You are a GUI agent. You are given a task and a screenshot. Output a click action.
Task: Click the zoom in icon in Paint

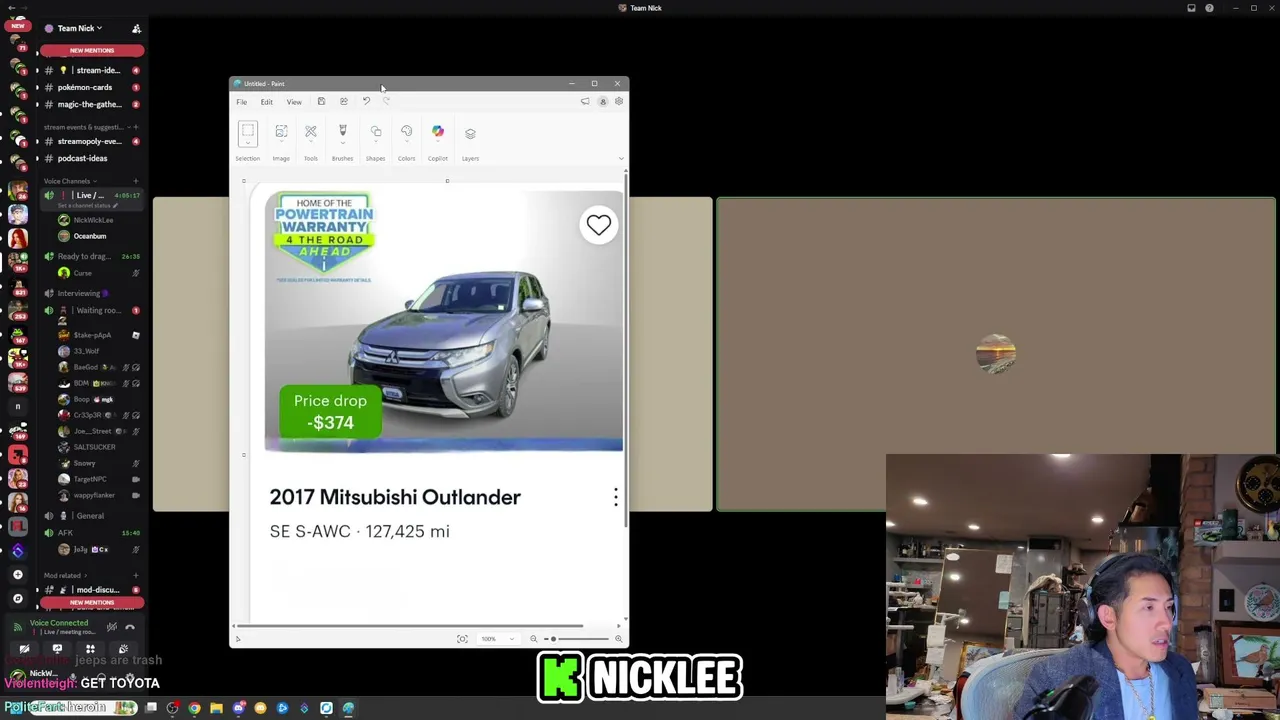[x=619, y=639]
